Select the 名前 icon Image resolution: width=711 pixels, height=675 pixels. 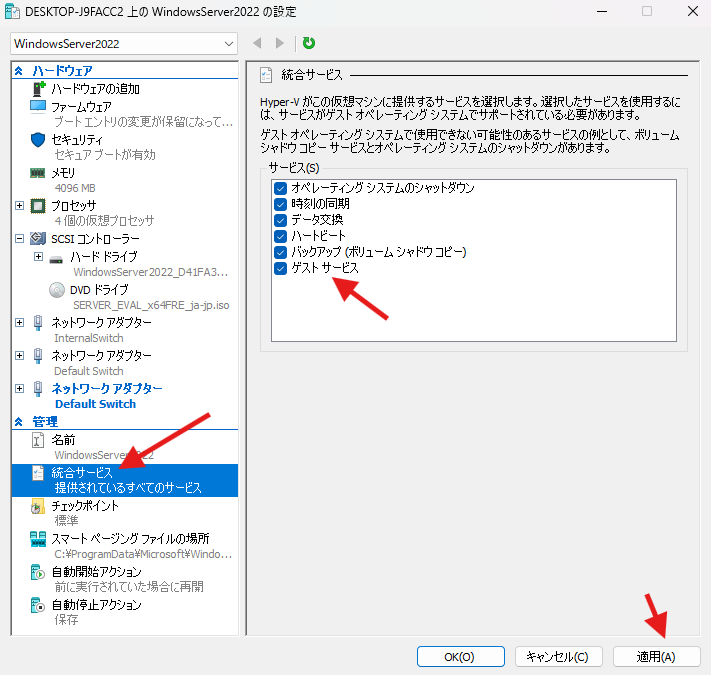coord(38,440)
